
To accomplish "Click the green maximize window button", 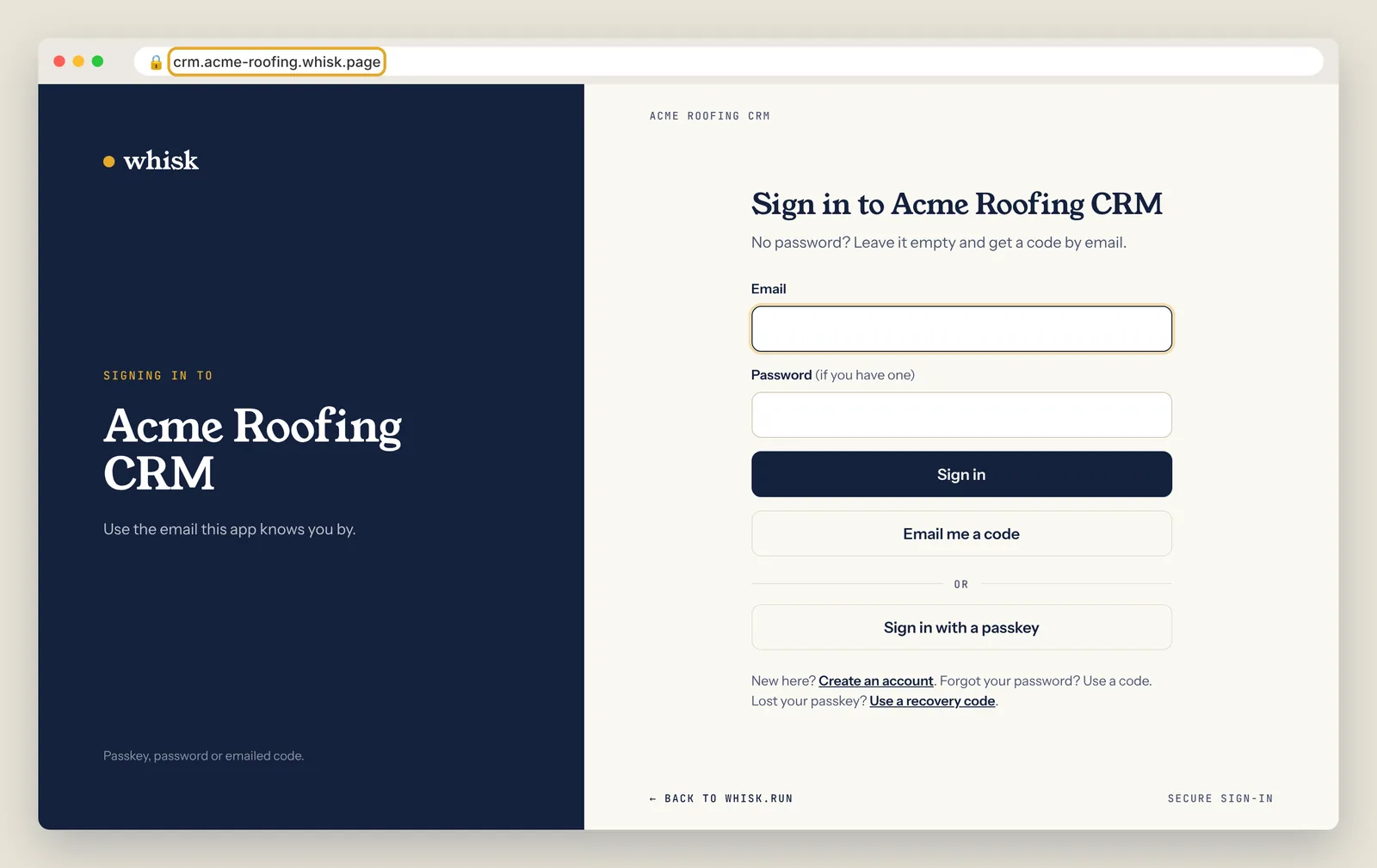I will click(97, 61).
